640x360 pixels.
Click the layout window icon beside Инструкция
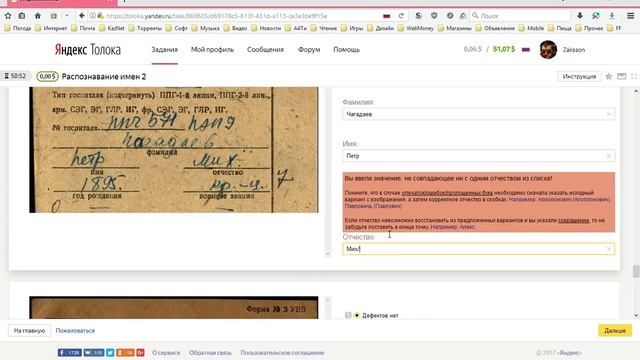(622, 76)
